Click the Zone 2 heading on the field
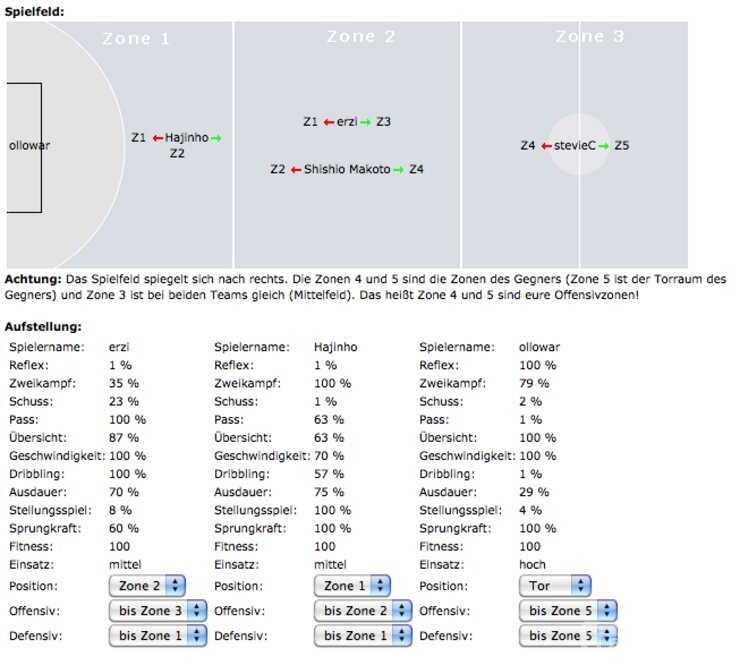 [361, 37]
